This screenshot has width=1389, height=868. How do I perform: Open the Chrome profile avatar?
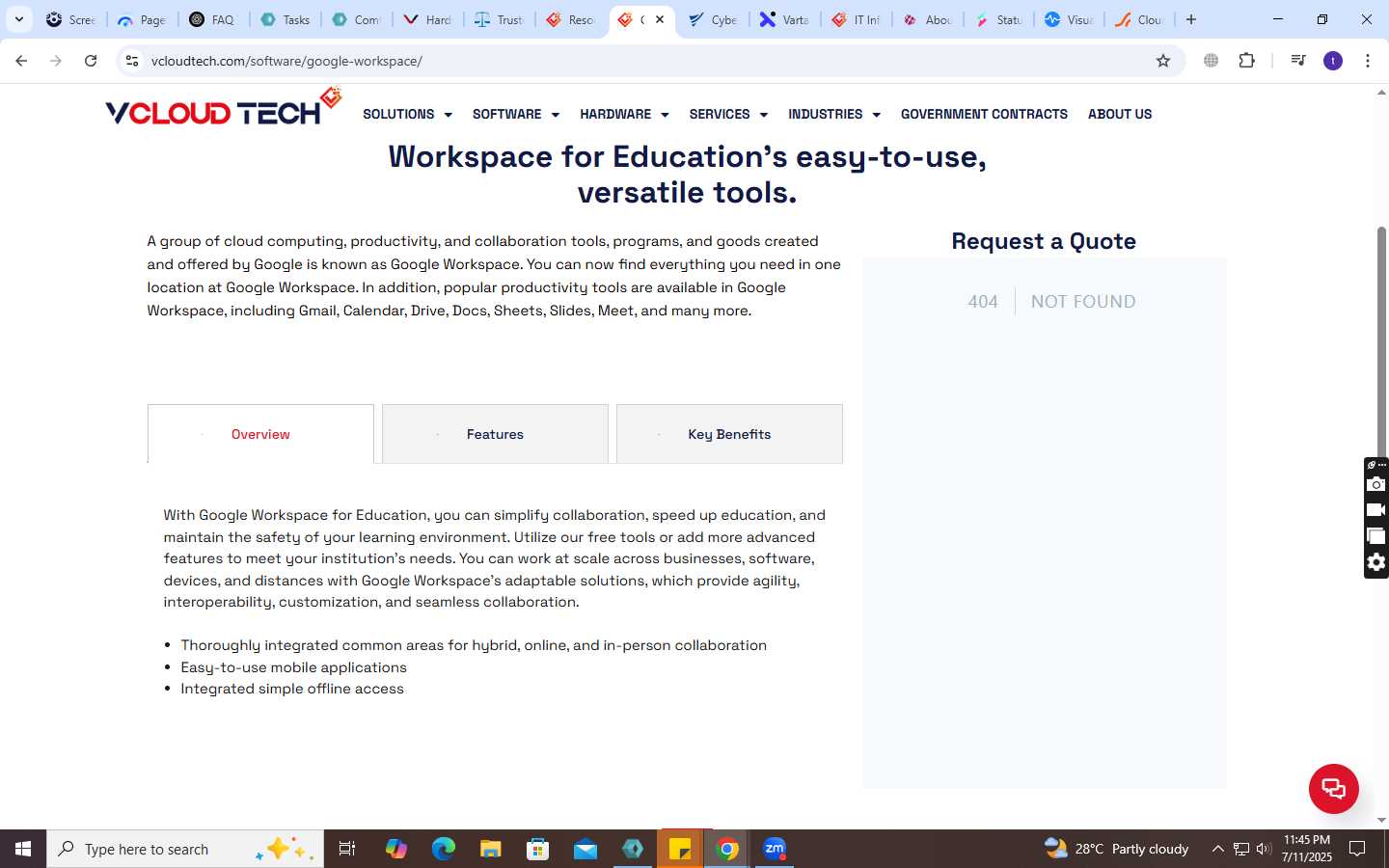click(x=1333, y=61)
